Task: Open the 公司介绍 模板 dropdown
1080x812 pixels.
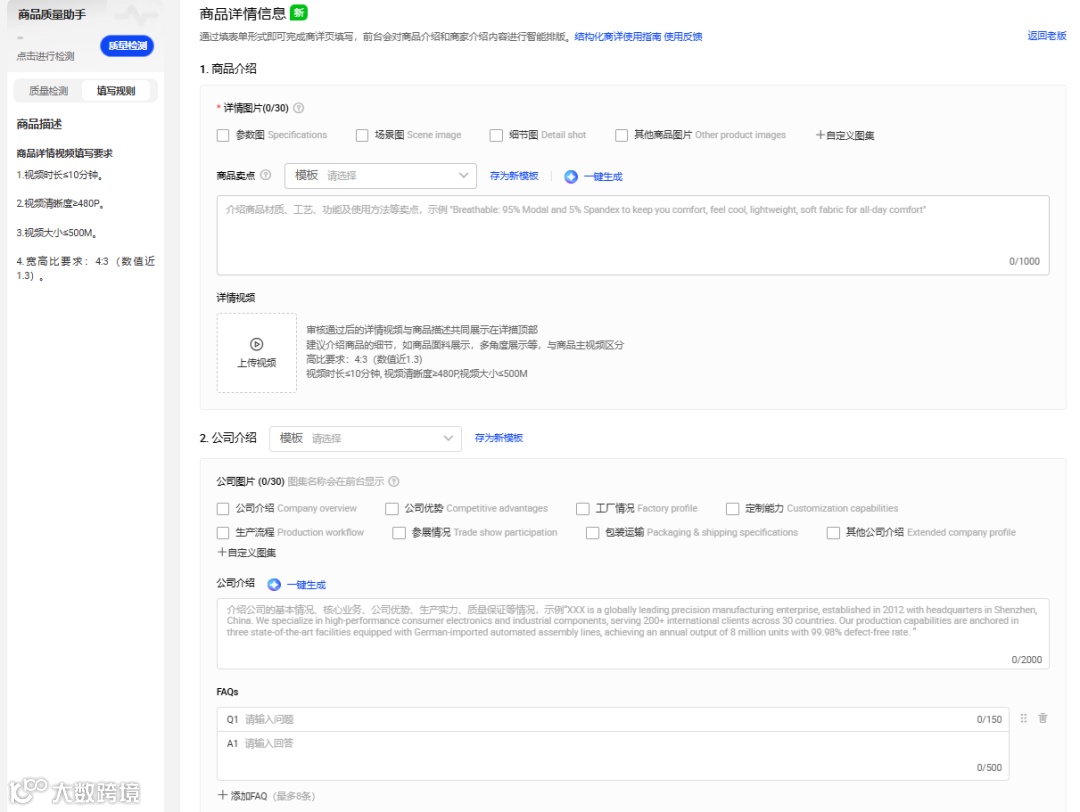Action: [x=365, y=439]
